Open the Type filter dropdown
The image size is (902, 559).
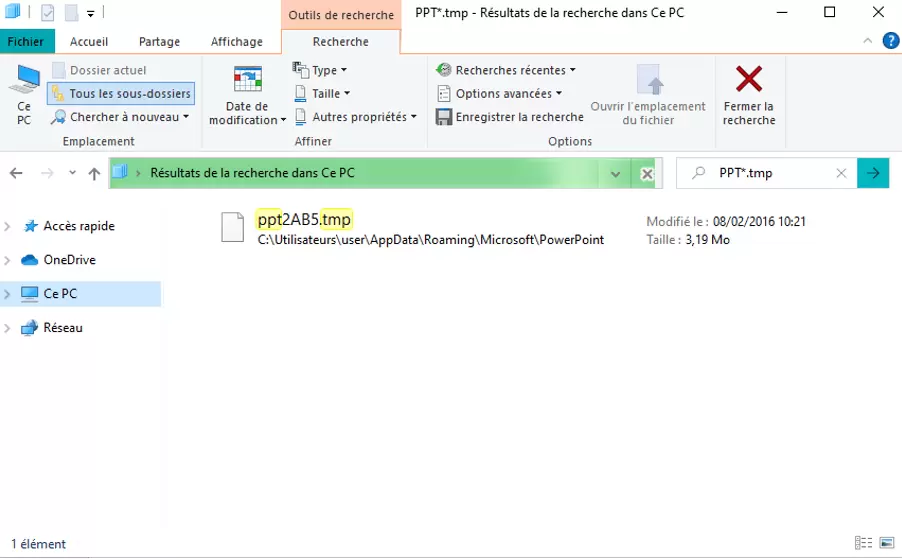(320, 70)
